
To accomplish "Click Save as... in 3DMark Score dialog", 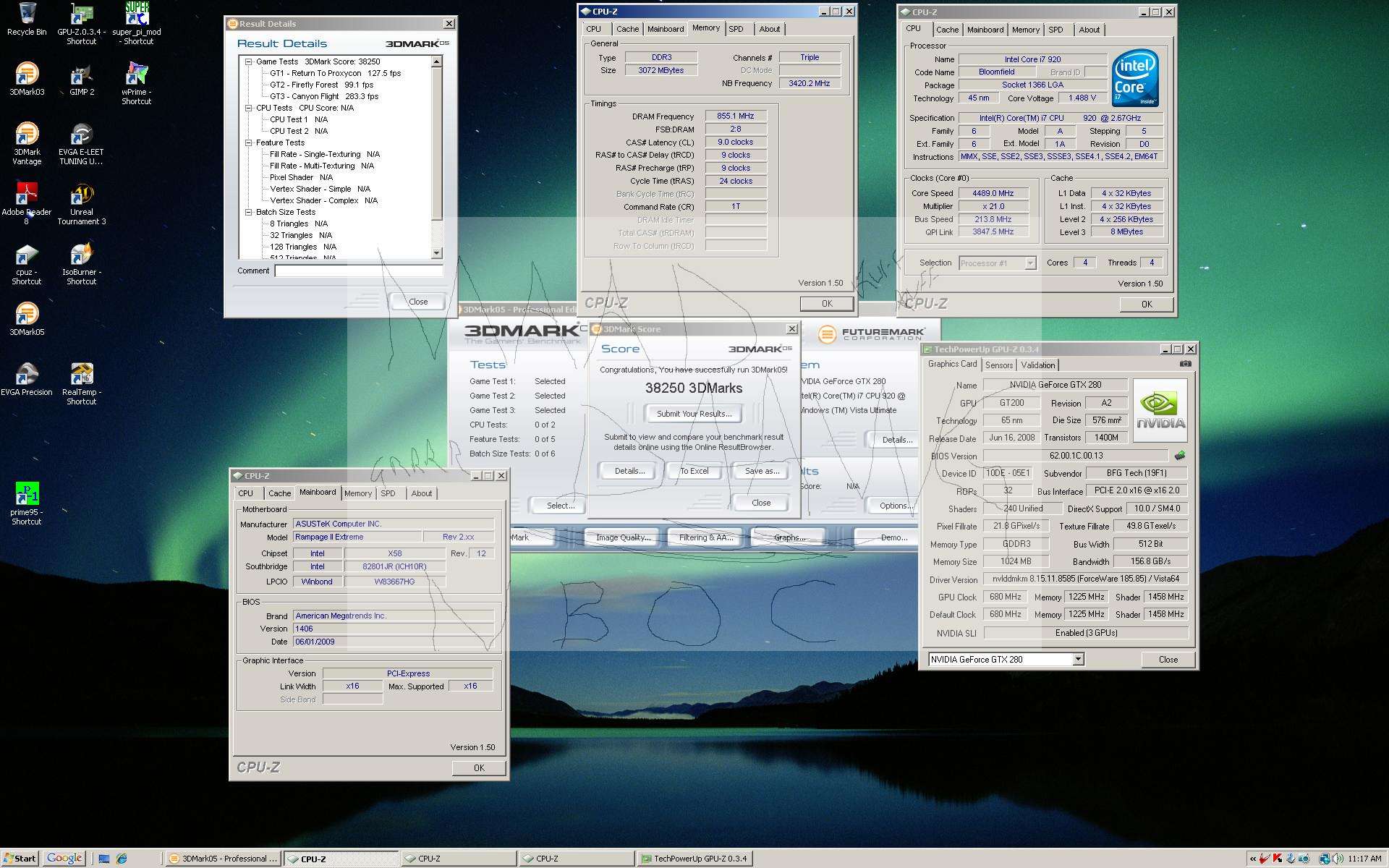I will click(x=762, y=471).
